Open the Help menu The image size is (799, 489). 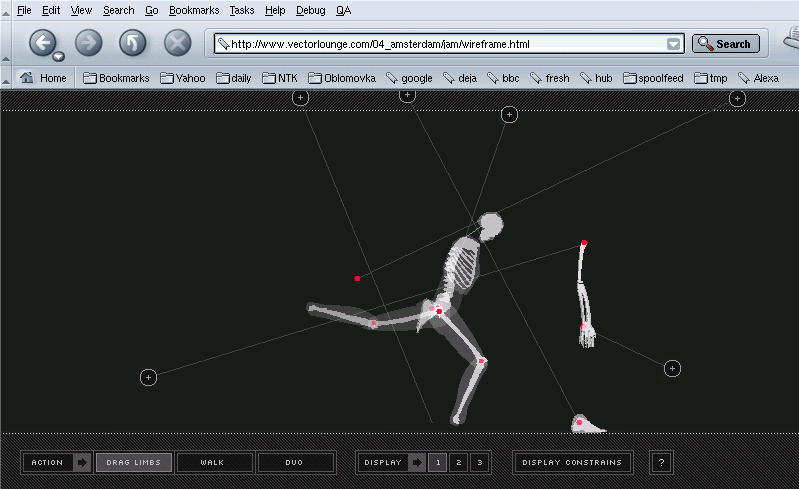(x=275, y=10)
